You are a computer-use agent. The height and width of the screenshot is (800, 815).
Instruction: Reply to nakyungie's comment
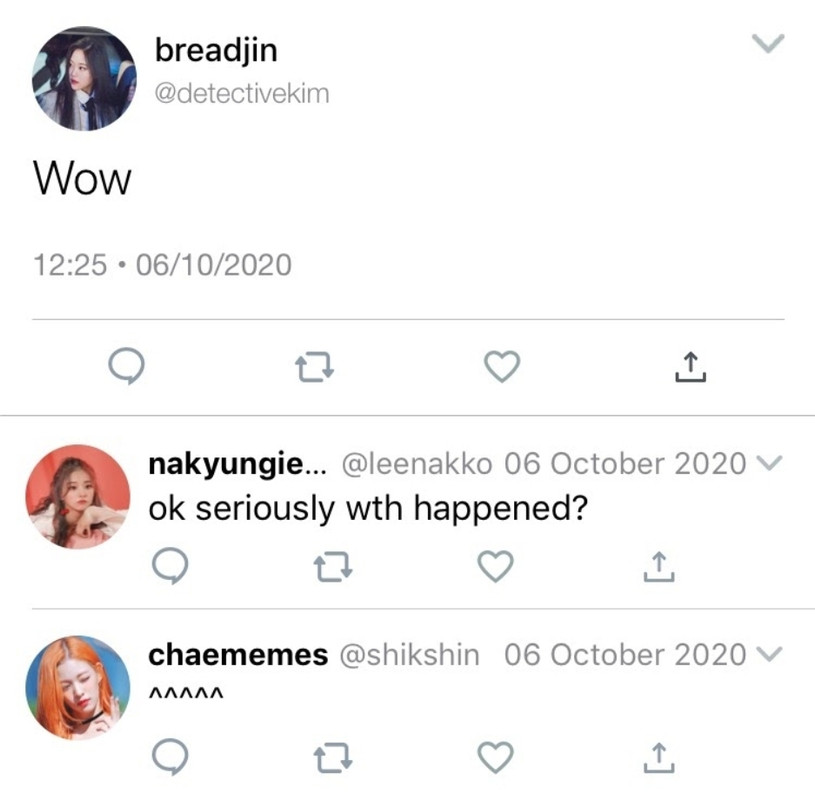click(170, 566)
